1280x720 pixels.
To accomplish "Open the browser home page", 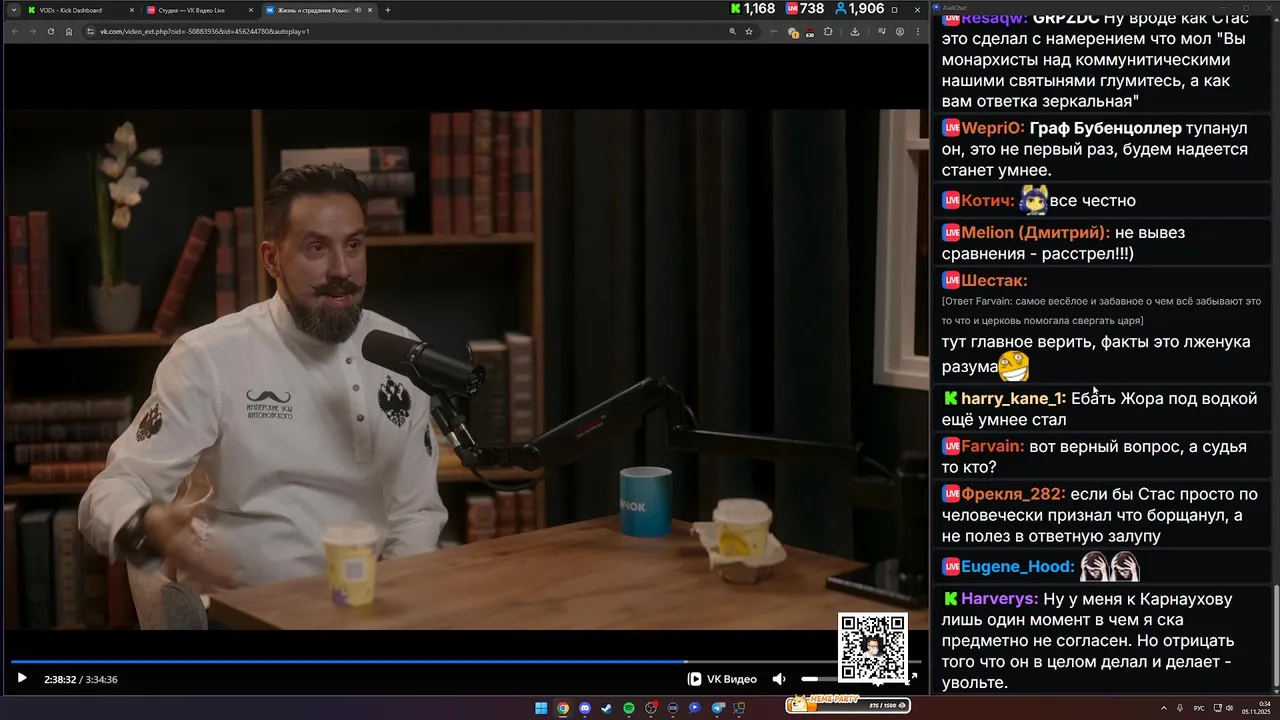I will pos(69,31).
